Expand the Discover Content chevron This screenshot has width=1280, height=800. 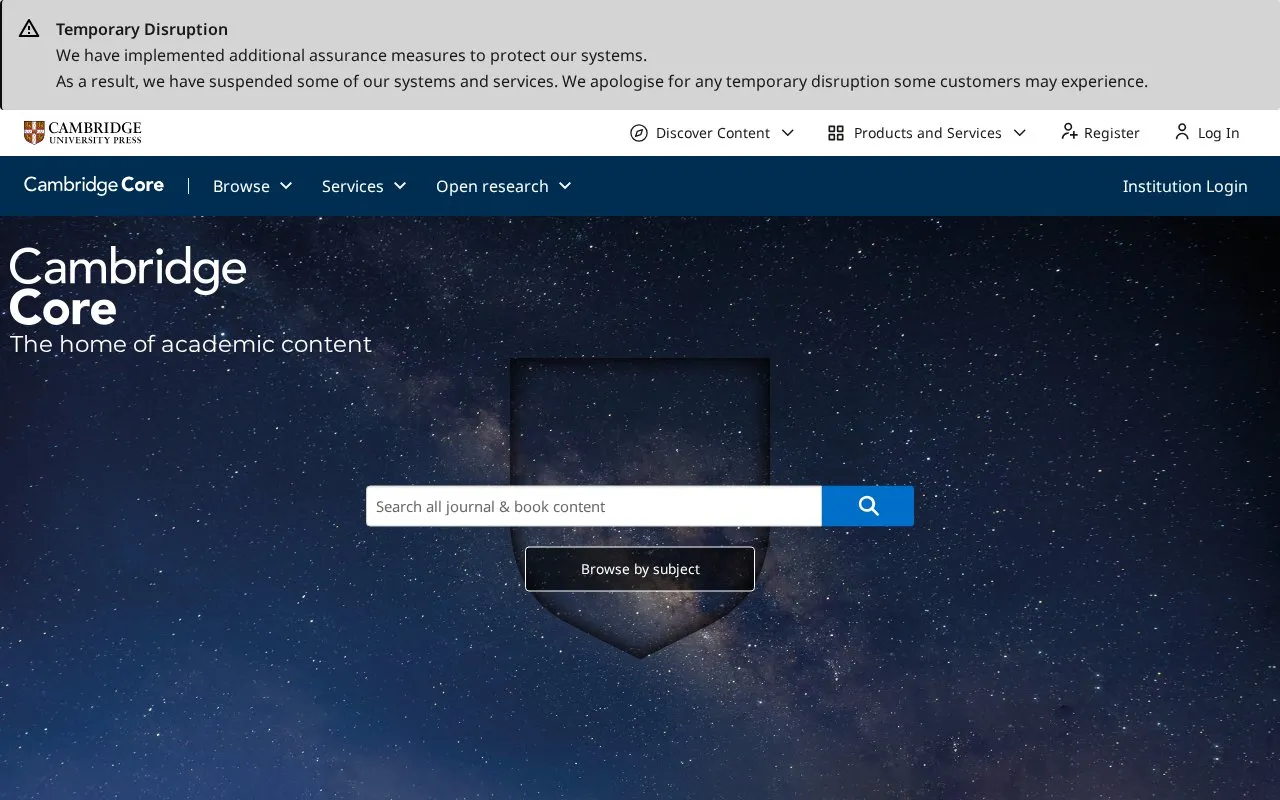tap(788, 133)
